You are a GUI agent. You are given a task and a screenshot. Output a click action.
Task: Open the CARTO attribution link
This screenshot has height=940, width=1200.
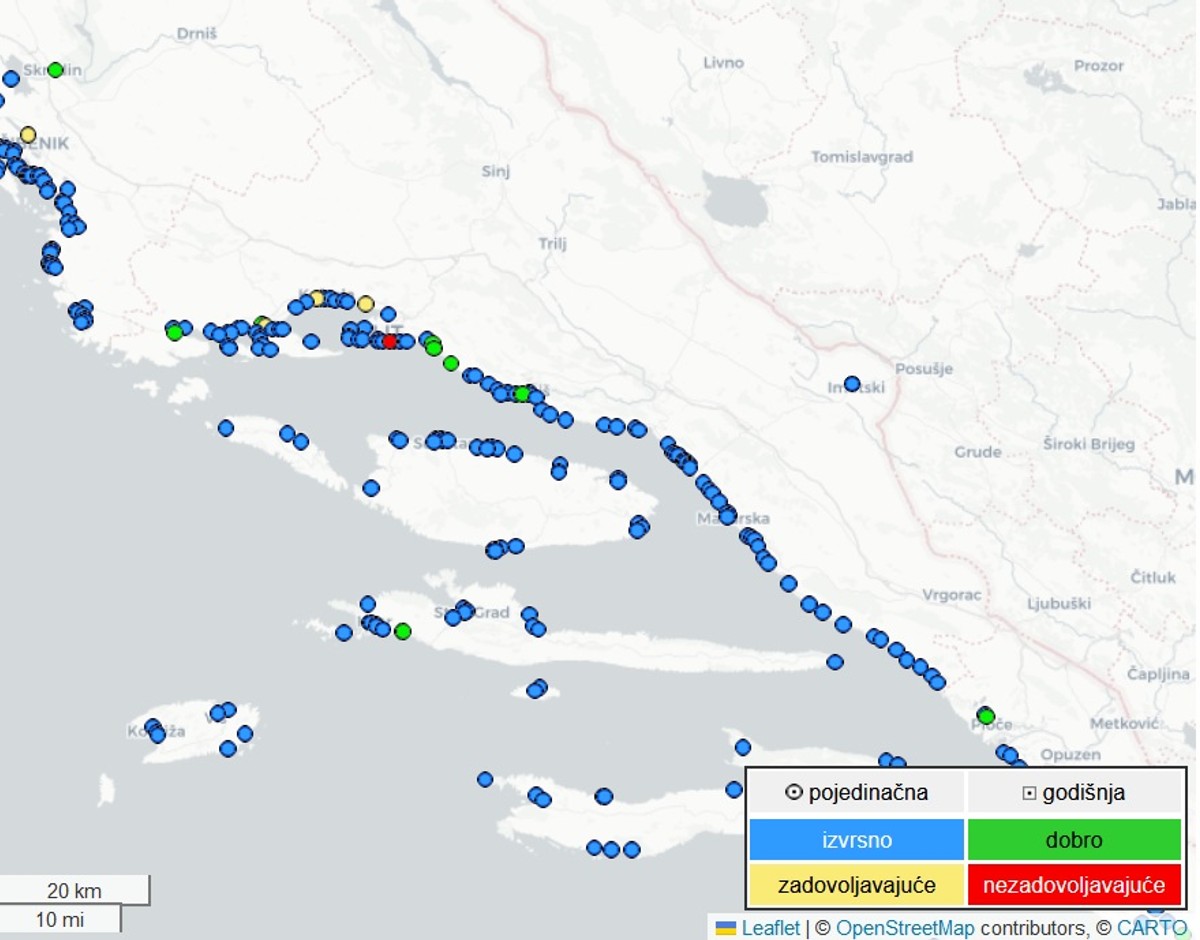coord(1152,928)
